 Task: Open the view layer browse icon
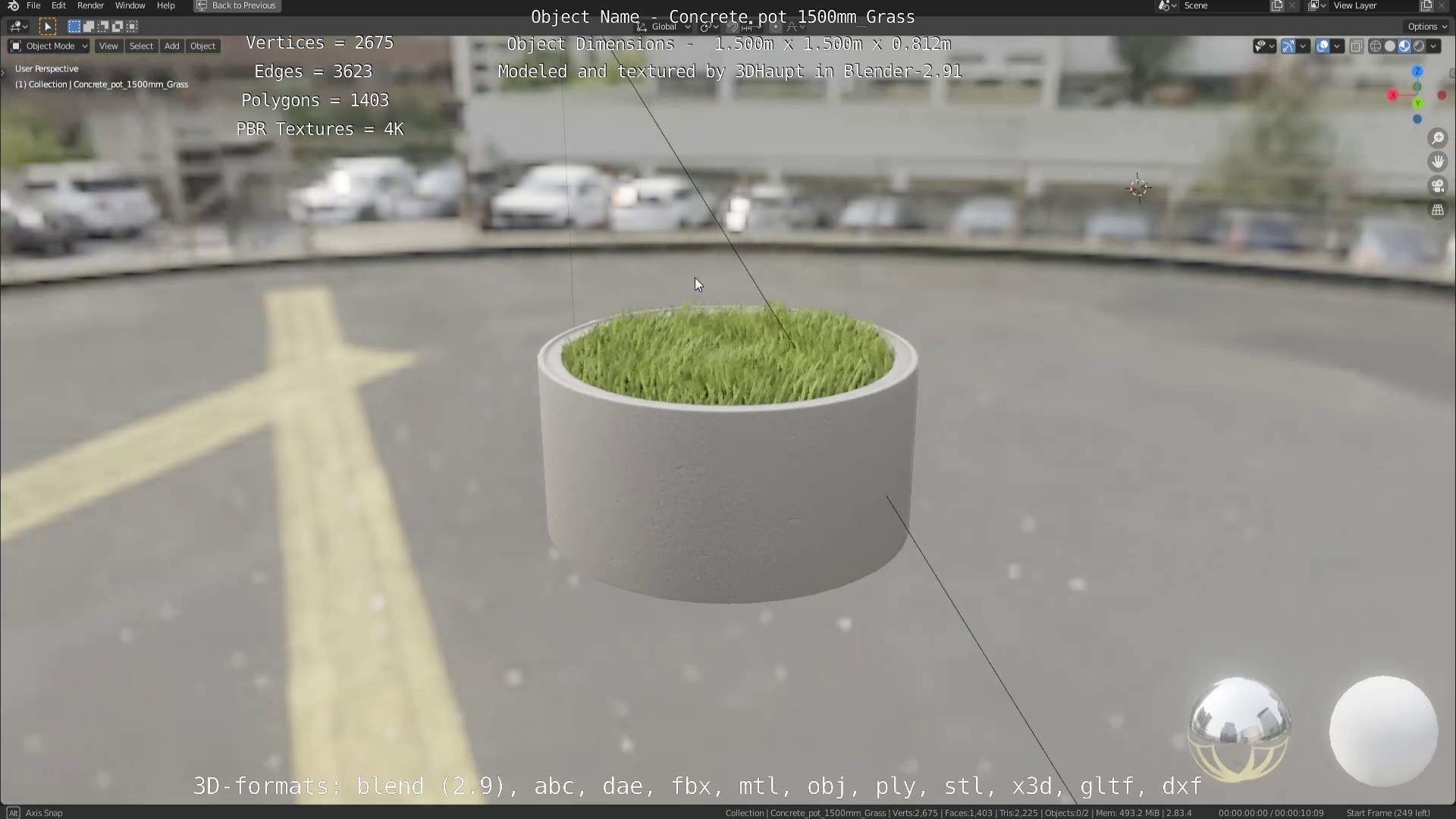(x=1317, y=6)
